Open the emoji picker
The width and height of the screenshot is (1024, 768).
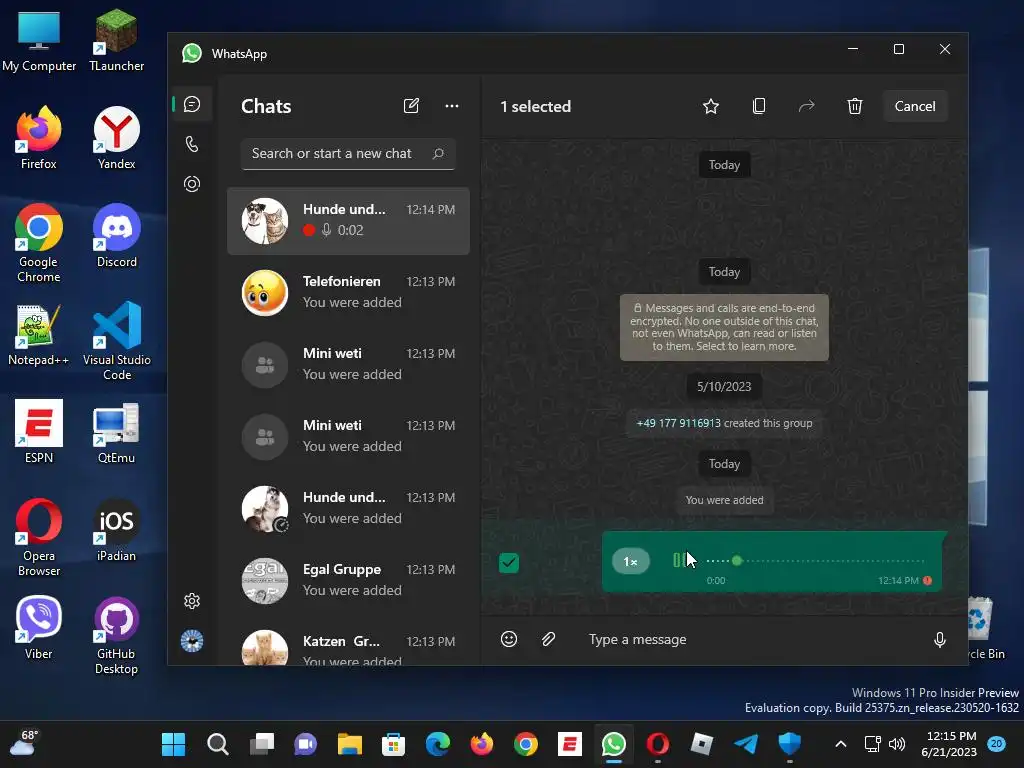(x=509, y=639)
